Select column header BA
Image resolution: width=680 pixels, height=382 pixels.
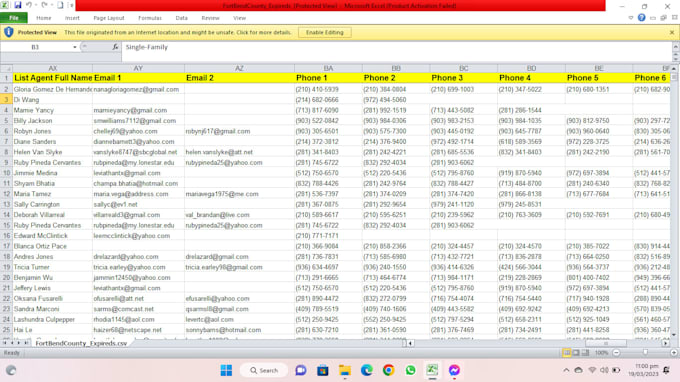[328, 68]
